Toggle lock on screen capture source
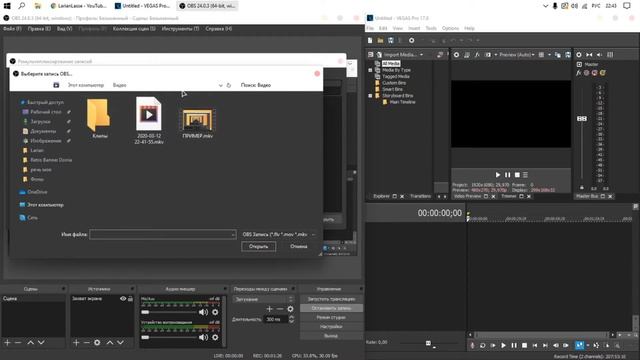The width and height of the screenshot is (640, 360). pyautogui.click(x=130, y=299)
